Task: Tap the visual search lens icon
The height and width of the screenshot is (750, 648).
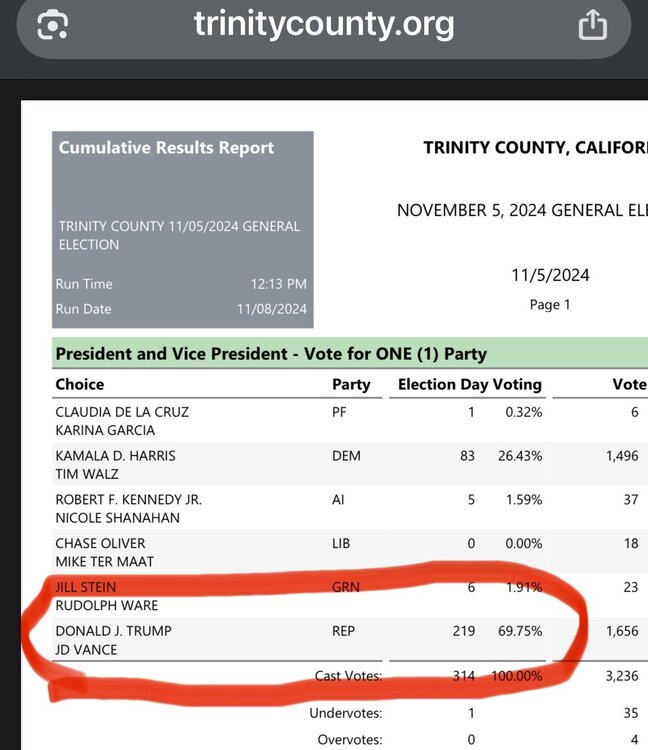Action: [52, 24]
